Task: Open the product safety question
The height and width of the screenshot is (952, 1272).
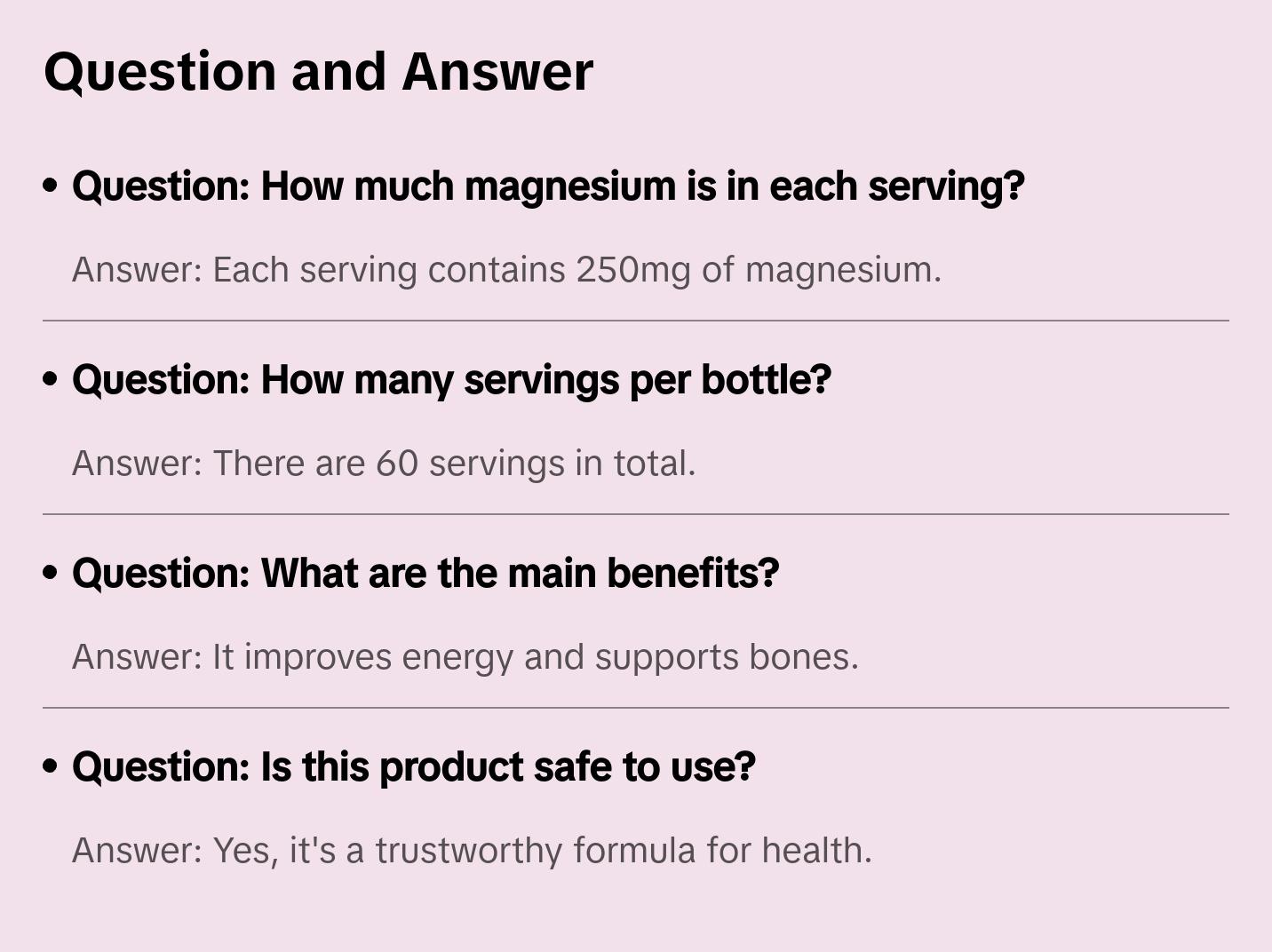Action: pyautogui.click(x=413, y=767)
